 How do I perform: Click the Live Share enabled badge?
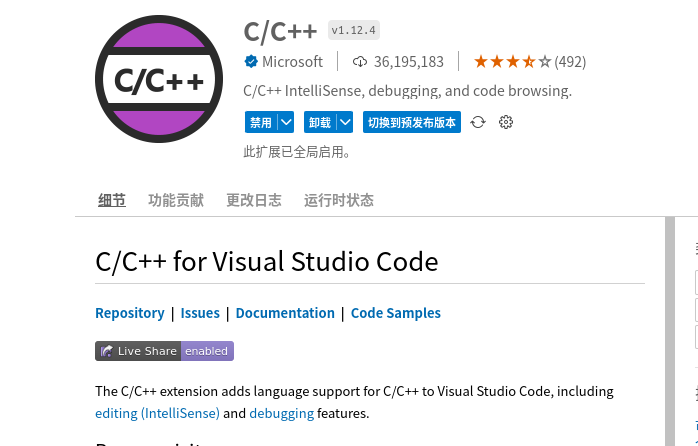click(164, 351)
